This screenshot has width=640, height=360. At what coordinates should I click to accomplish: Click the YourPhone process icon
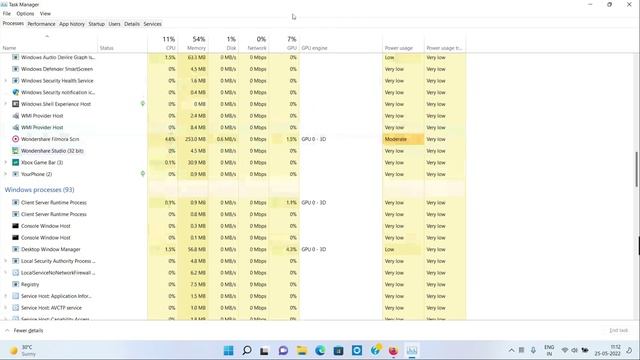tap(16, 174)
